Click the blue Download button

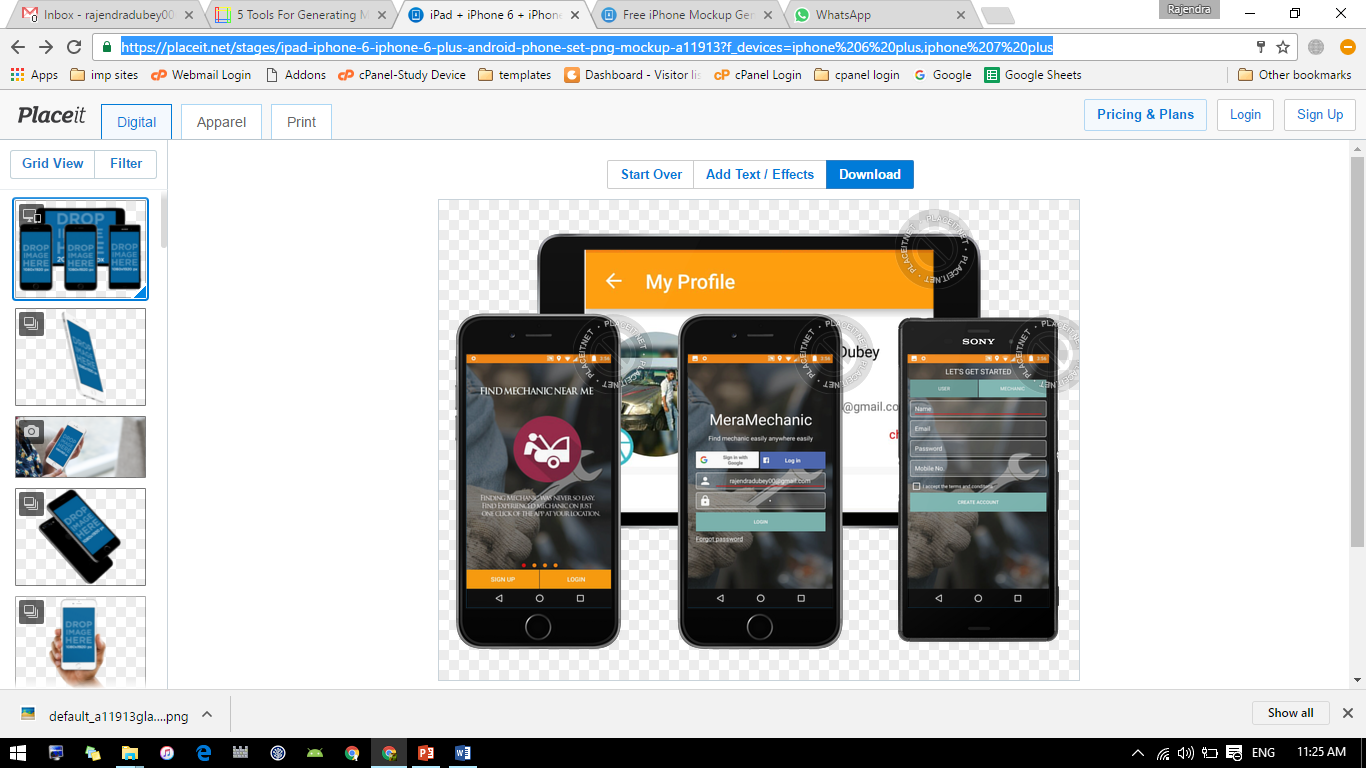[870, 174]
